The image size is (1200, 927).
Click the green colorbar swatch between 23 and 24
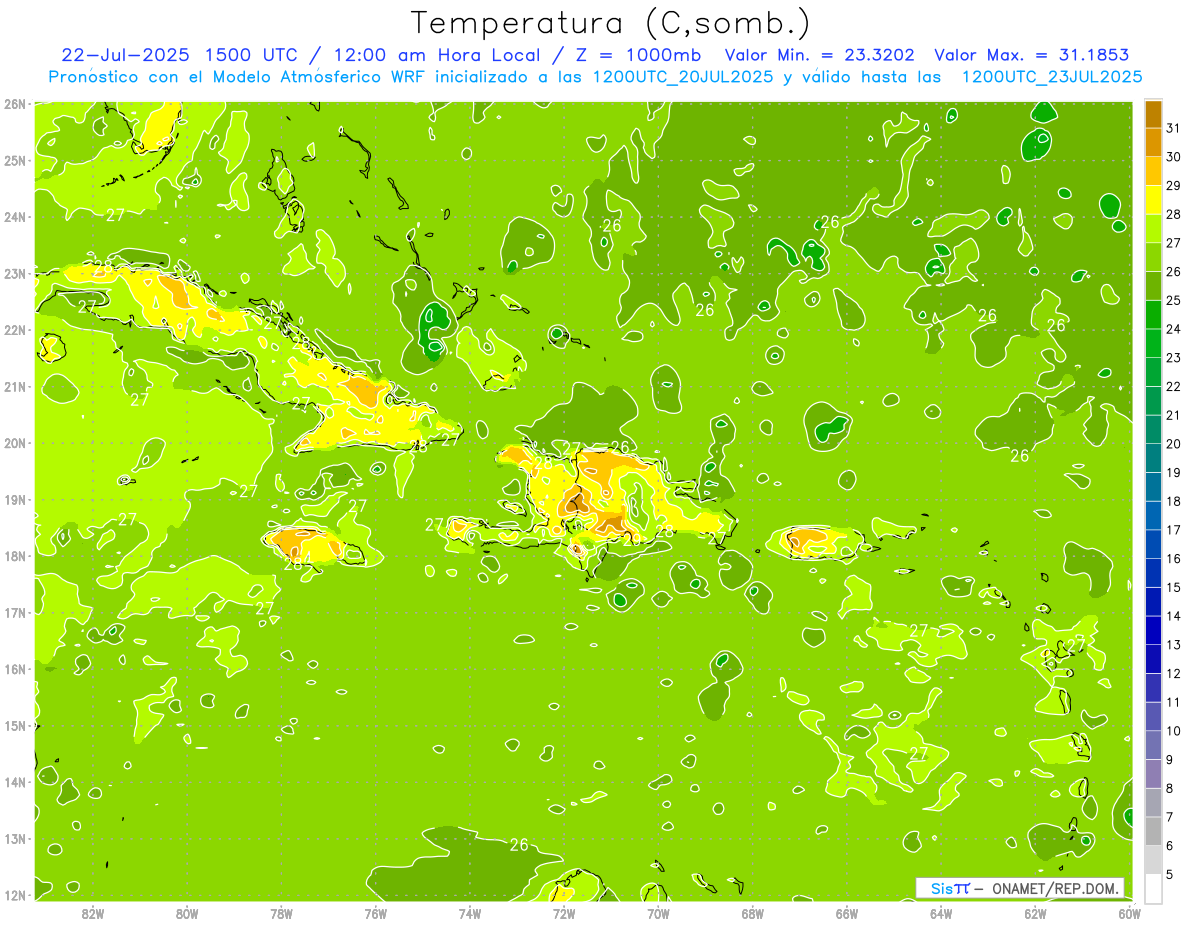click(1153, 343)
